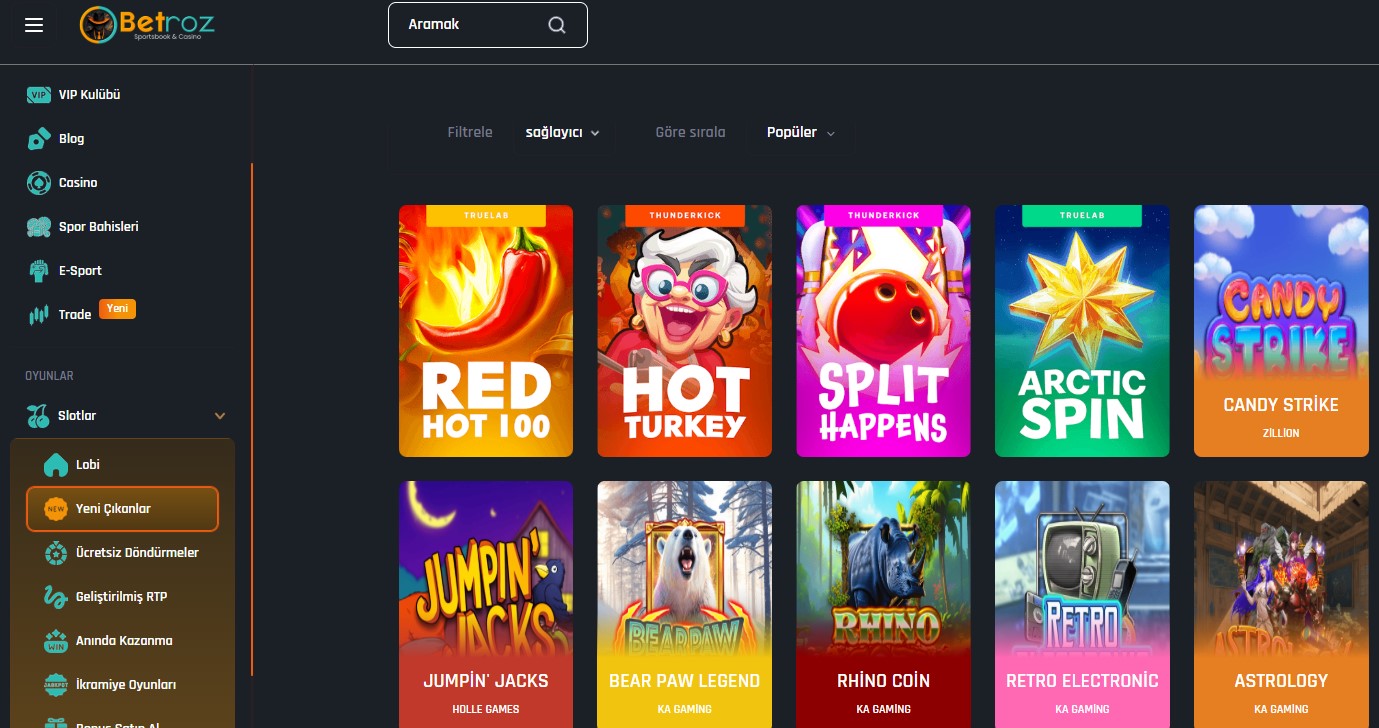Open Astrology game
The width and height of the screenshot is (1379, 728).
tap(1281, 604)
